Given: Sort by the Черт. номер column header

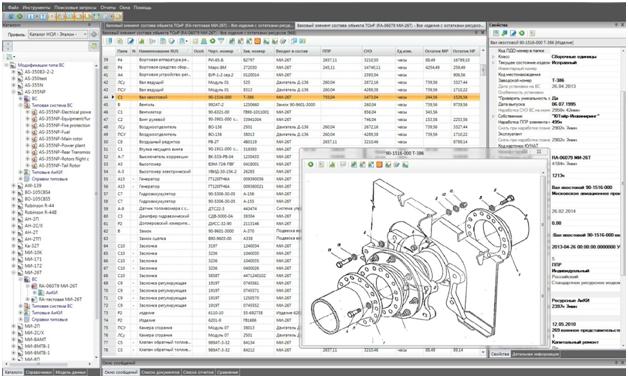Looking at the screenshot, I should coord(223,51).
